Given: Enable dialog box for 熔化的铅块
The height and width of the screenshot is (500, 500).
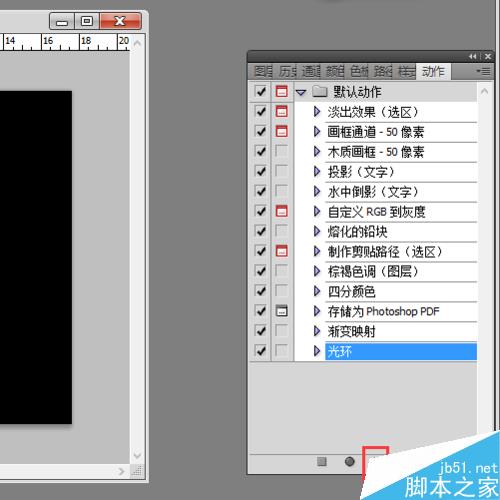Looking at the screenshot, I should point(282,231).
